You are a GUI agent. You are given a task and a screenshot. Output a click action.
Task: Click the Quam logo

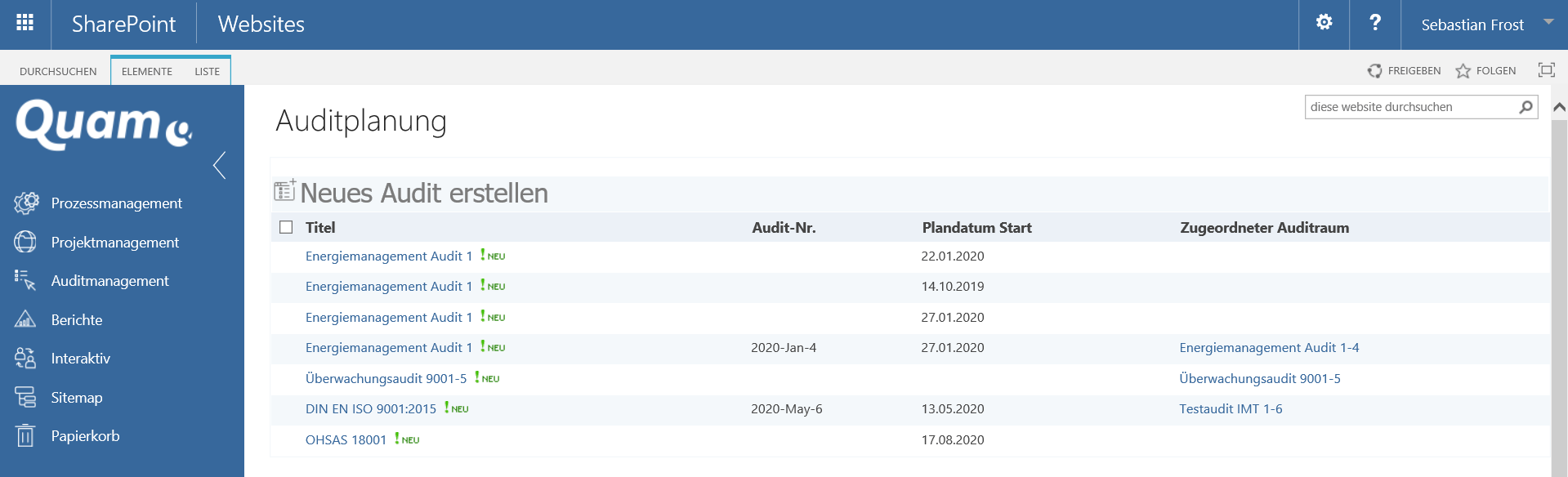(x=104, y=125)
